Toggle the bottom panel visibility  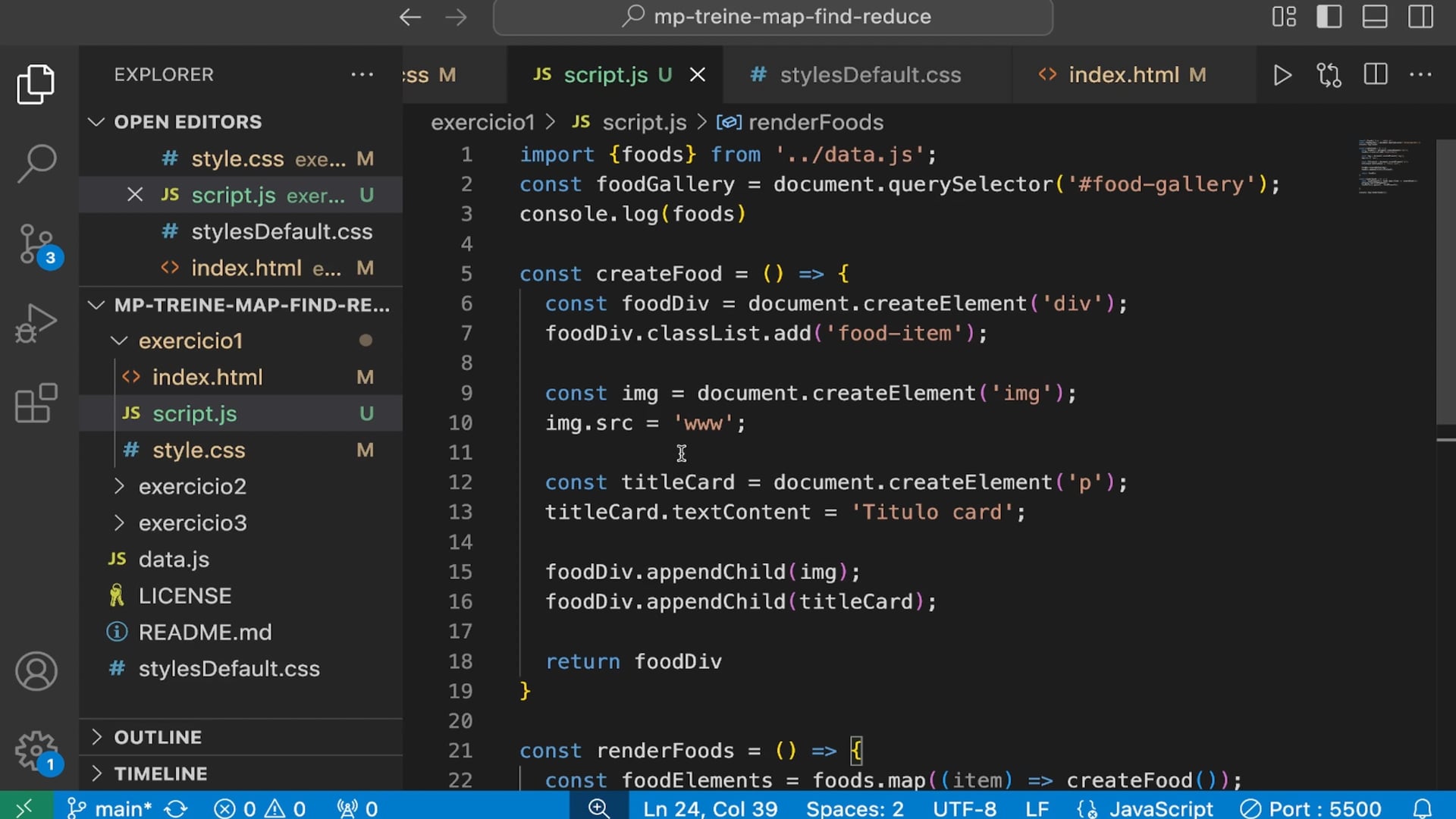point(1374,17)
